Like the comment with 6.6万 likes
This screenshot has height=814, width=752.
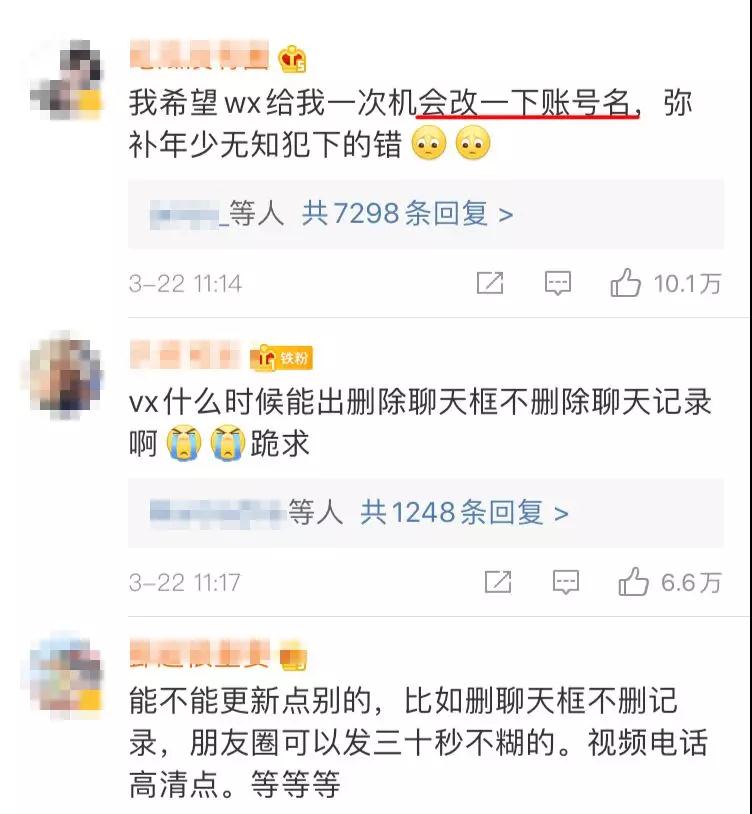point(633,581)
